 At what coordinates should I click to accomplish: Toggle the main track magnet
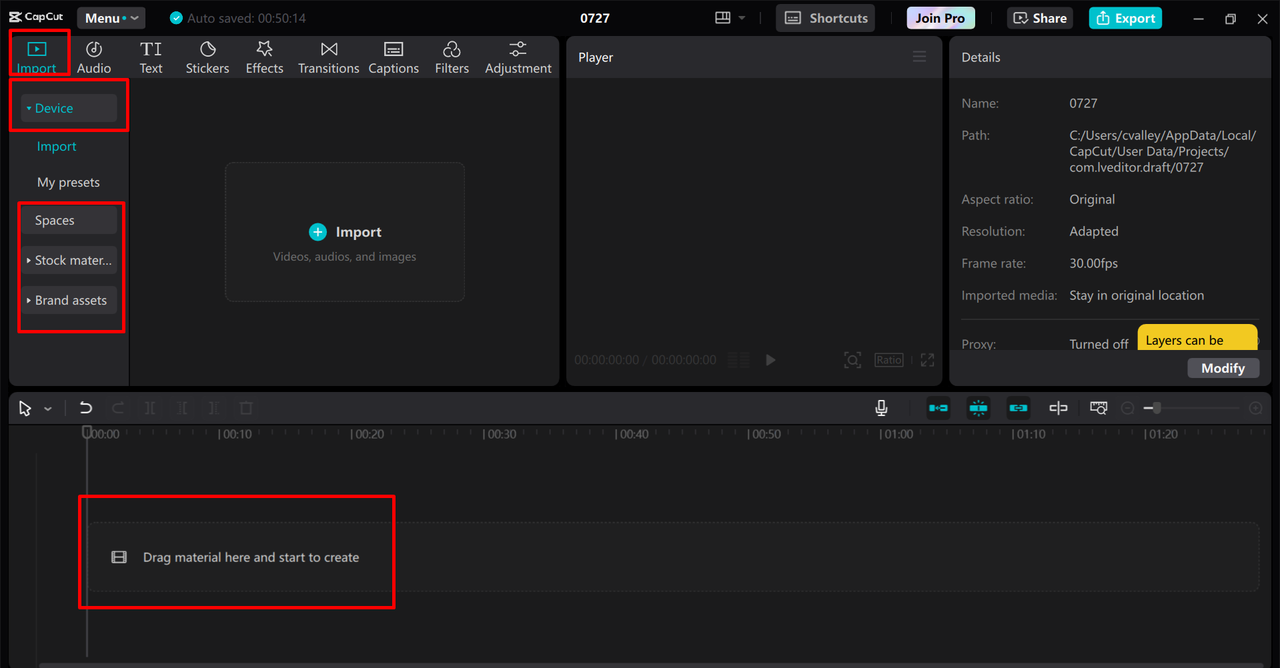pos(938,408)
